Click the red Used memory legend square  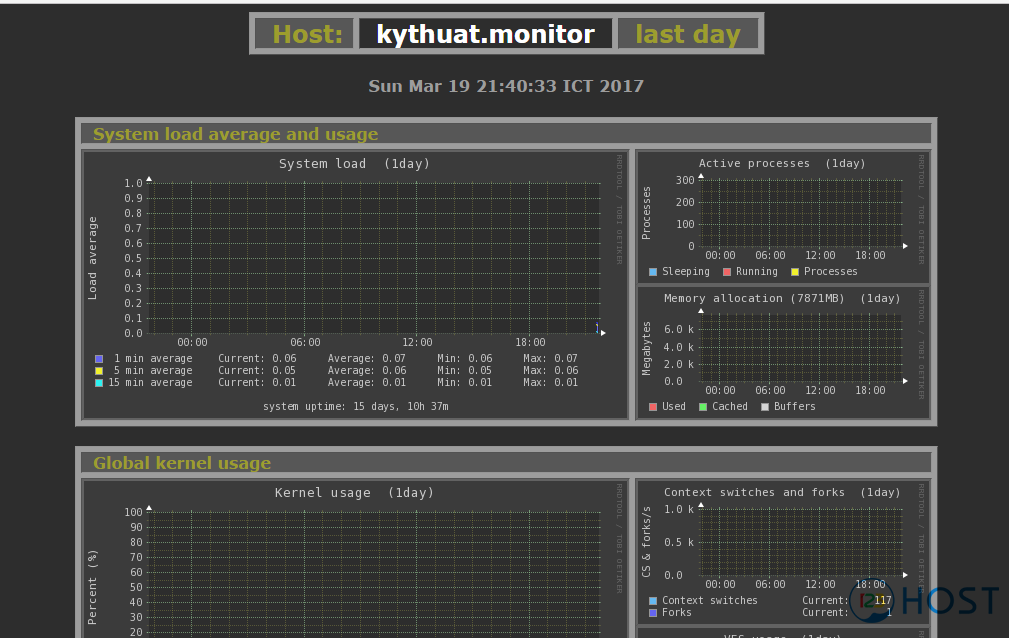655,406
